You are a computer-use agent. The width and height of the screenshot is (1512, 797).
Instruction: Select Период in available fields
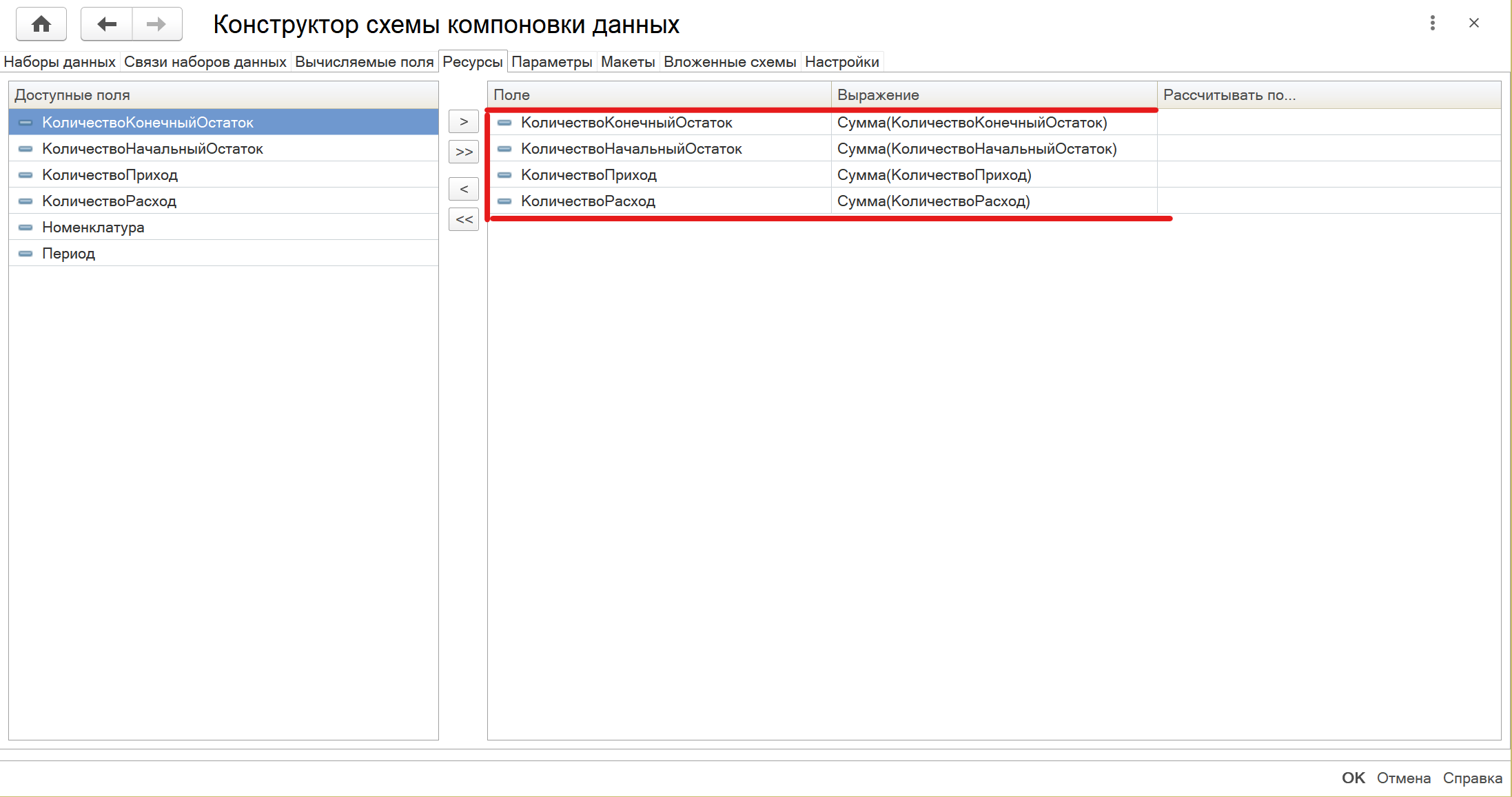point(224,253)
